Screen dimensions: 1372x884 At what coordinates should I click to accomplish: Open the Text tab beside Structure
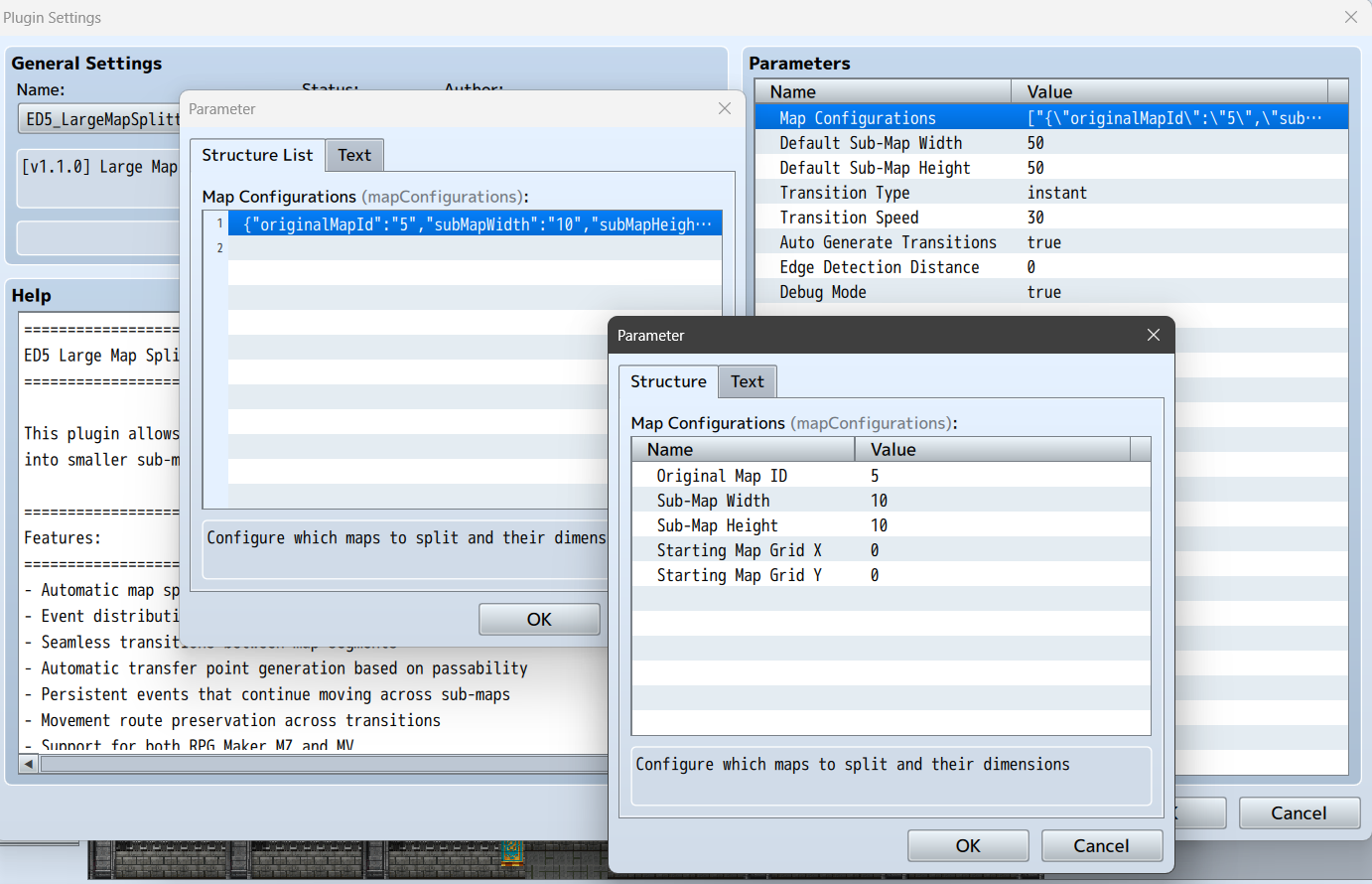pos(747,381)
